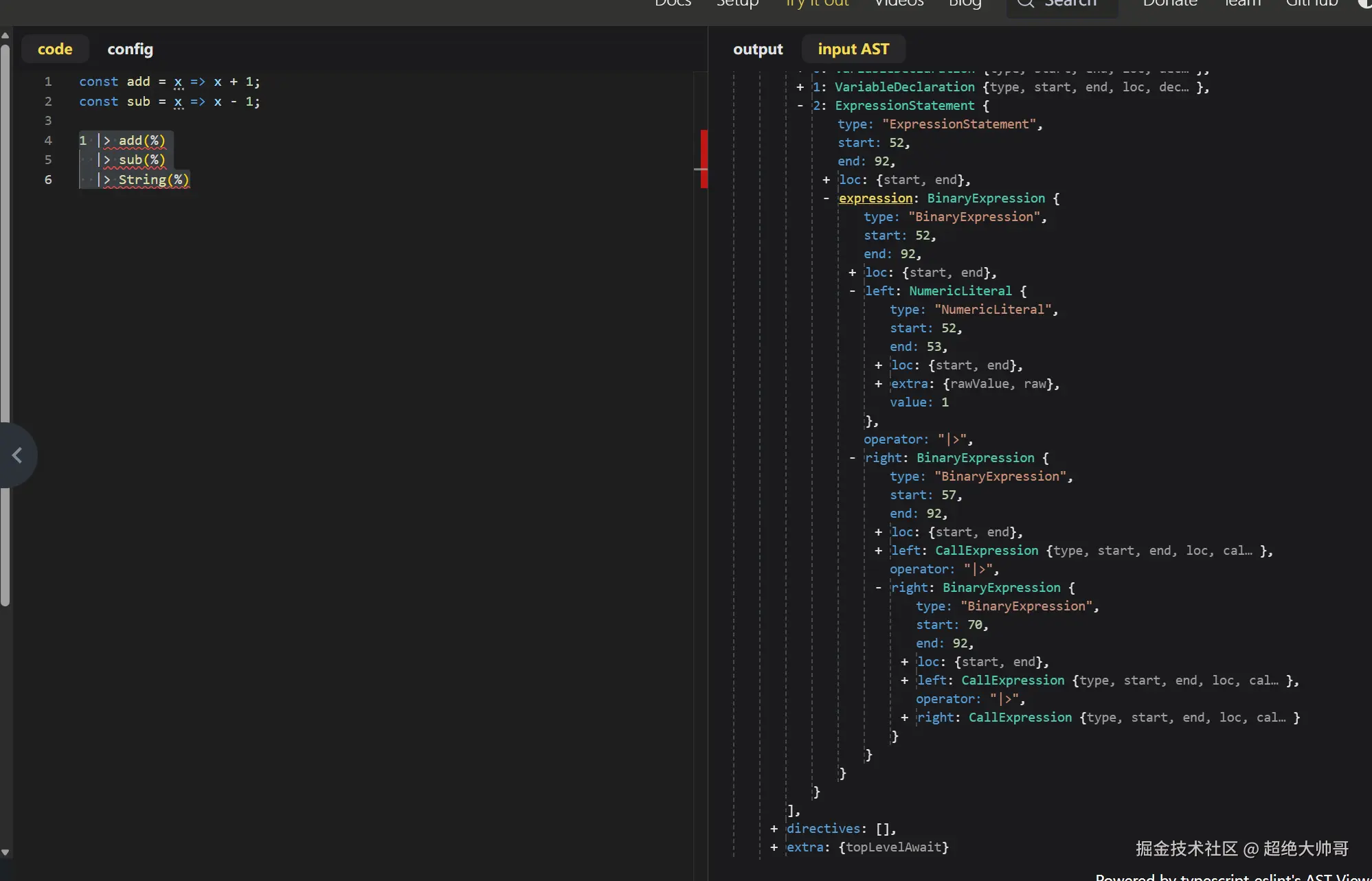The height and width of the screenshot is (881, 1372).
Task: Click editor line number 3
Action: click(x=48, y=121)
